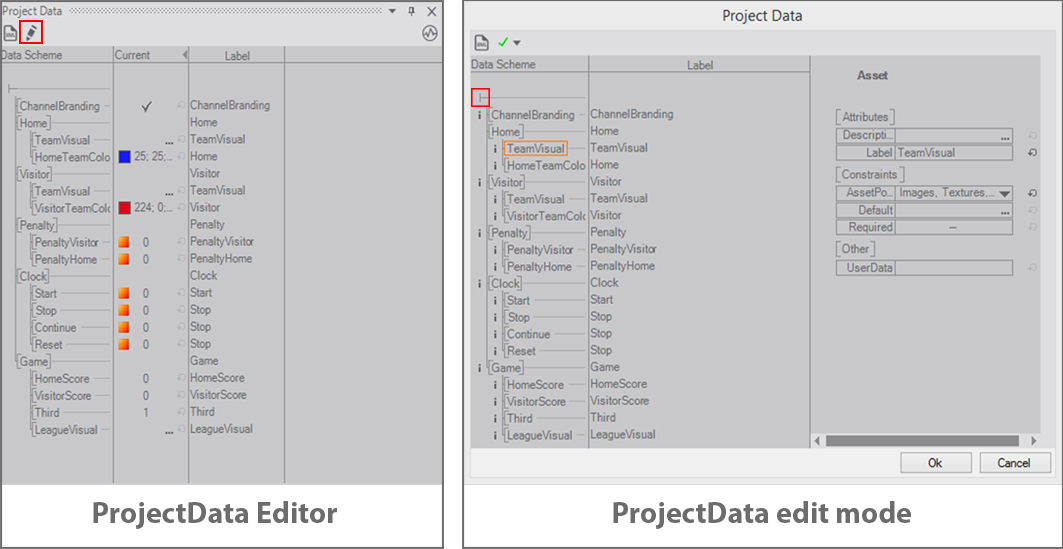
Task: Click the Label attribute text field
Action: click(x=953, y=153)
